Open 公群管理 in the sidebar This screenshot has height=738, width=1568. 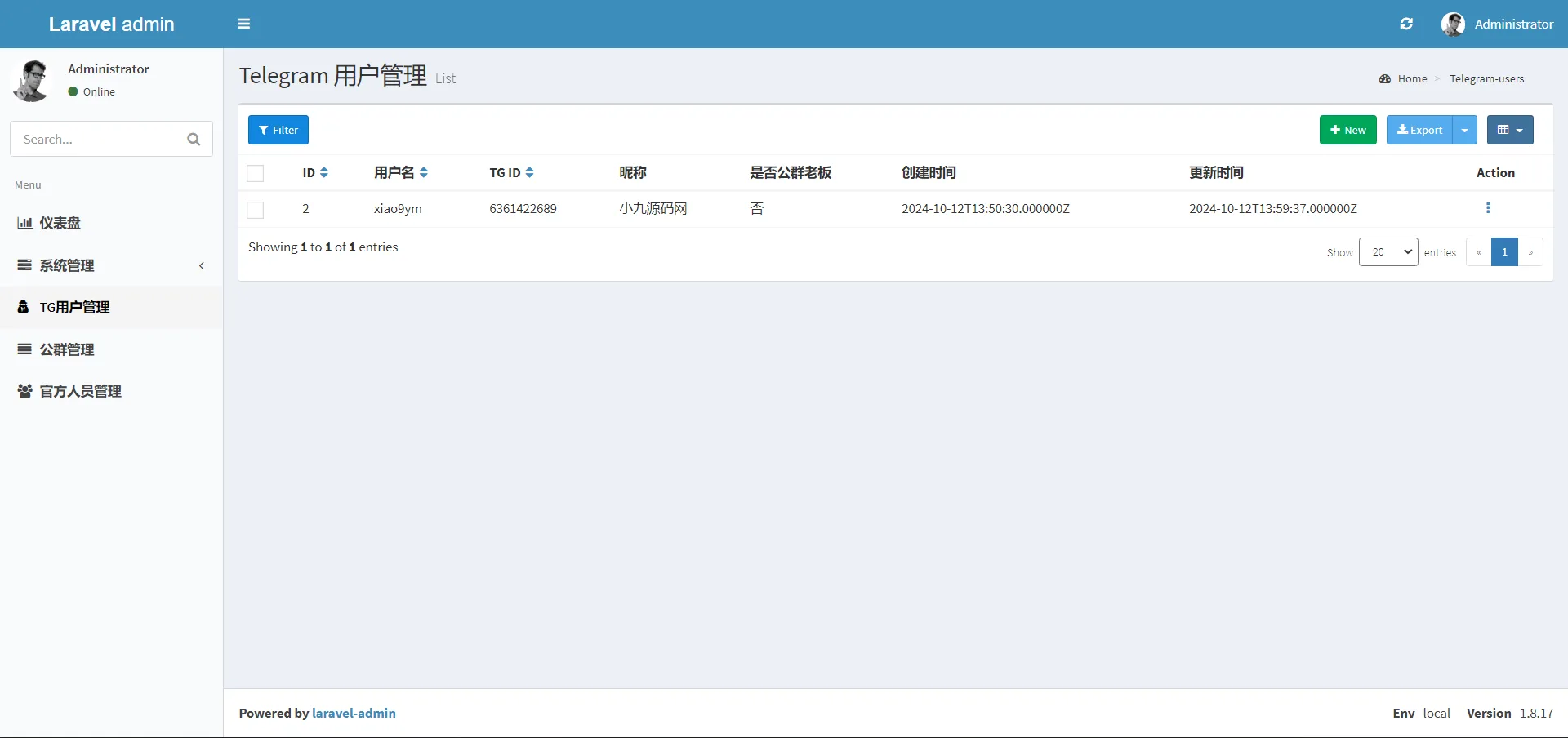[x=67, y=349]
